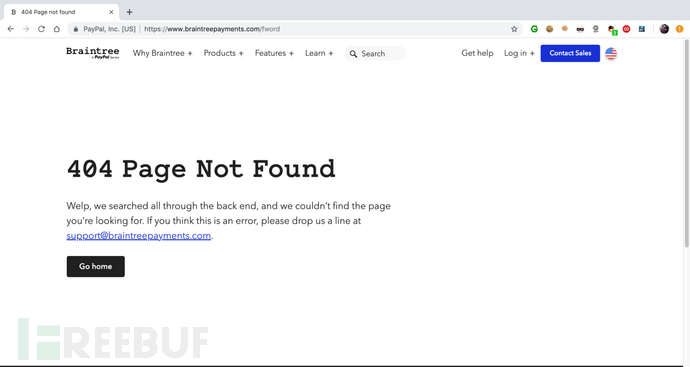The height and width of the screenshot is (367, 690).
Task: Reload the page with refresh icon
Action: point(41,29)
